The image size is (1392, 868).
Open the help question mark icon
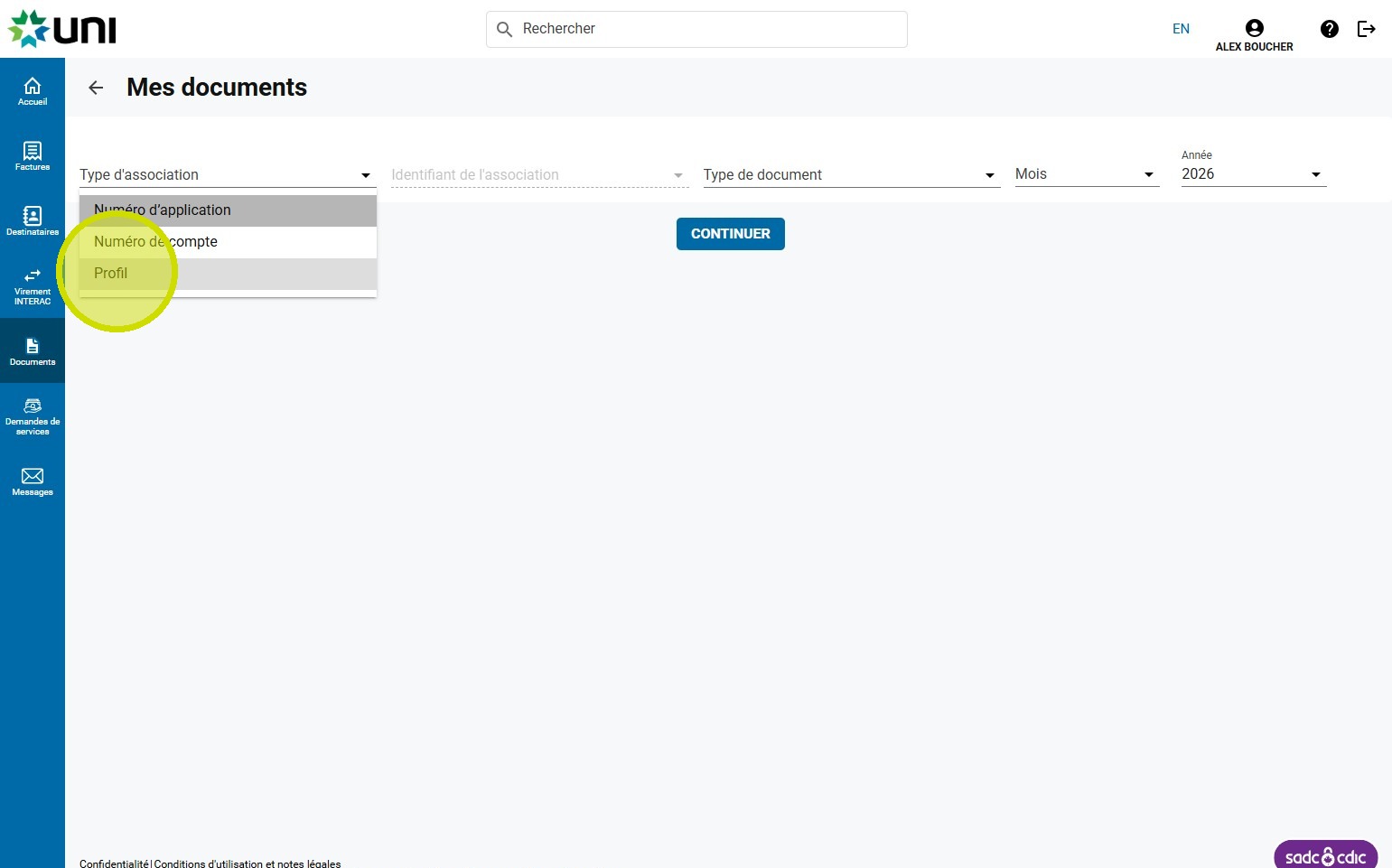tap(1330, 29)
